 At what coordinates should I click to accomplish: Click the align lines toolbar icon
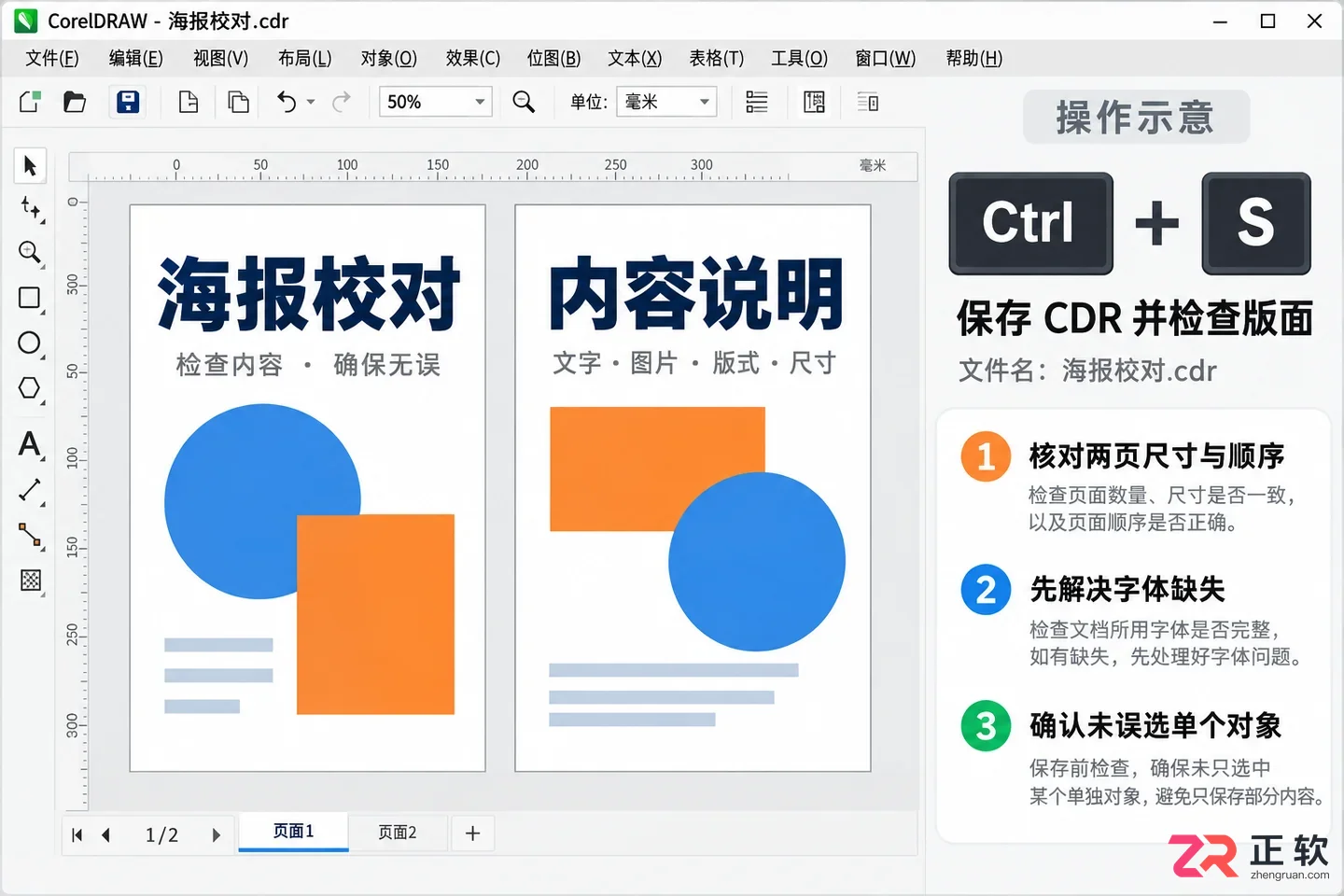[x=757, y=102]
